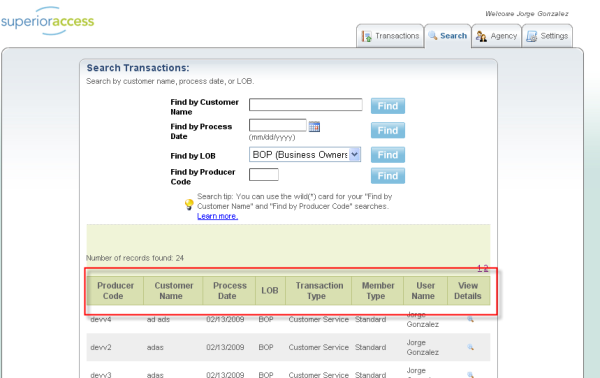Open the Learn more link

[x=217, y=216]
